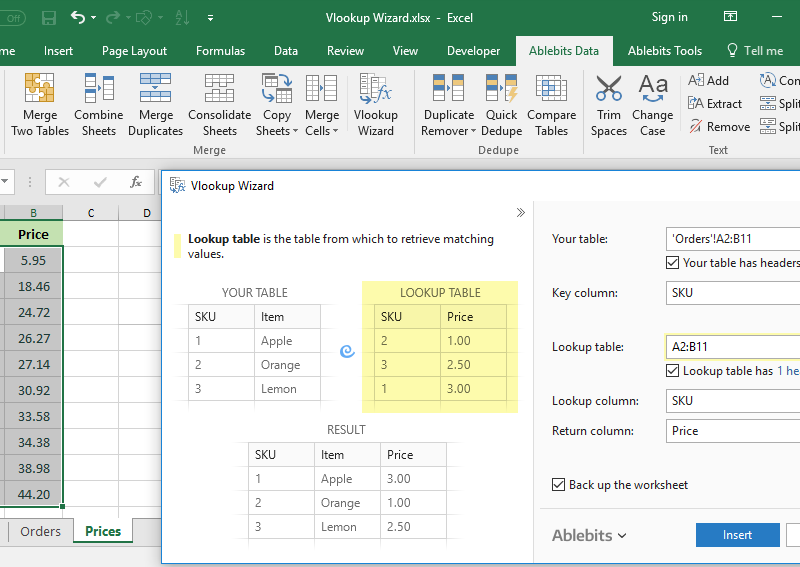Open the Developer tab
The width and height of the screenshot is (800, 567).
(x=473, y=51)
